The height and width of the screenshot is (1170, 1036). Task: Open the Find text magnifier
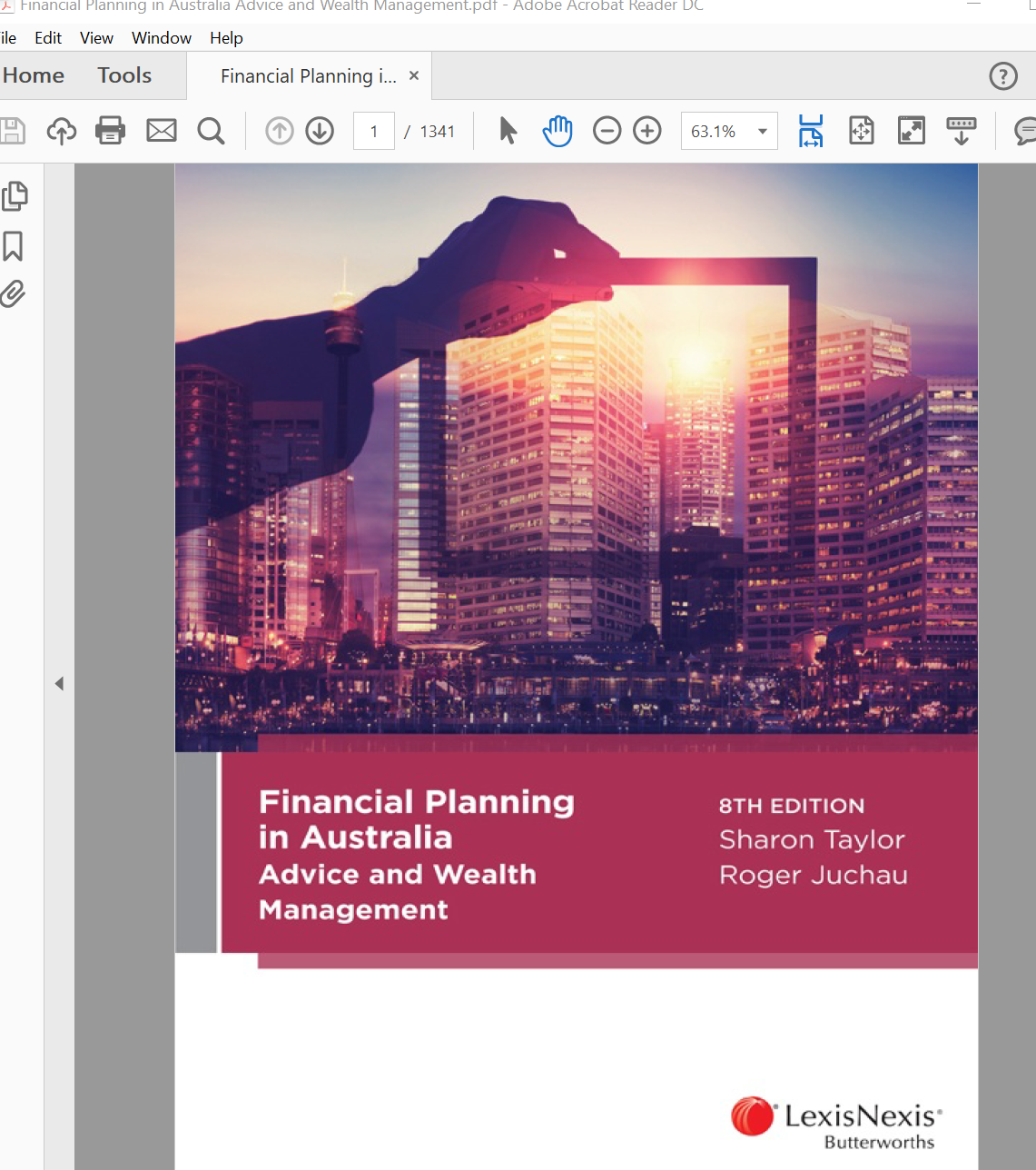[x=211, y=131]
